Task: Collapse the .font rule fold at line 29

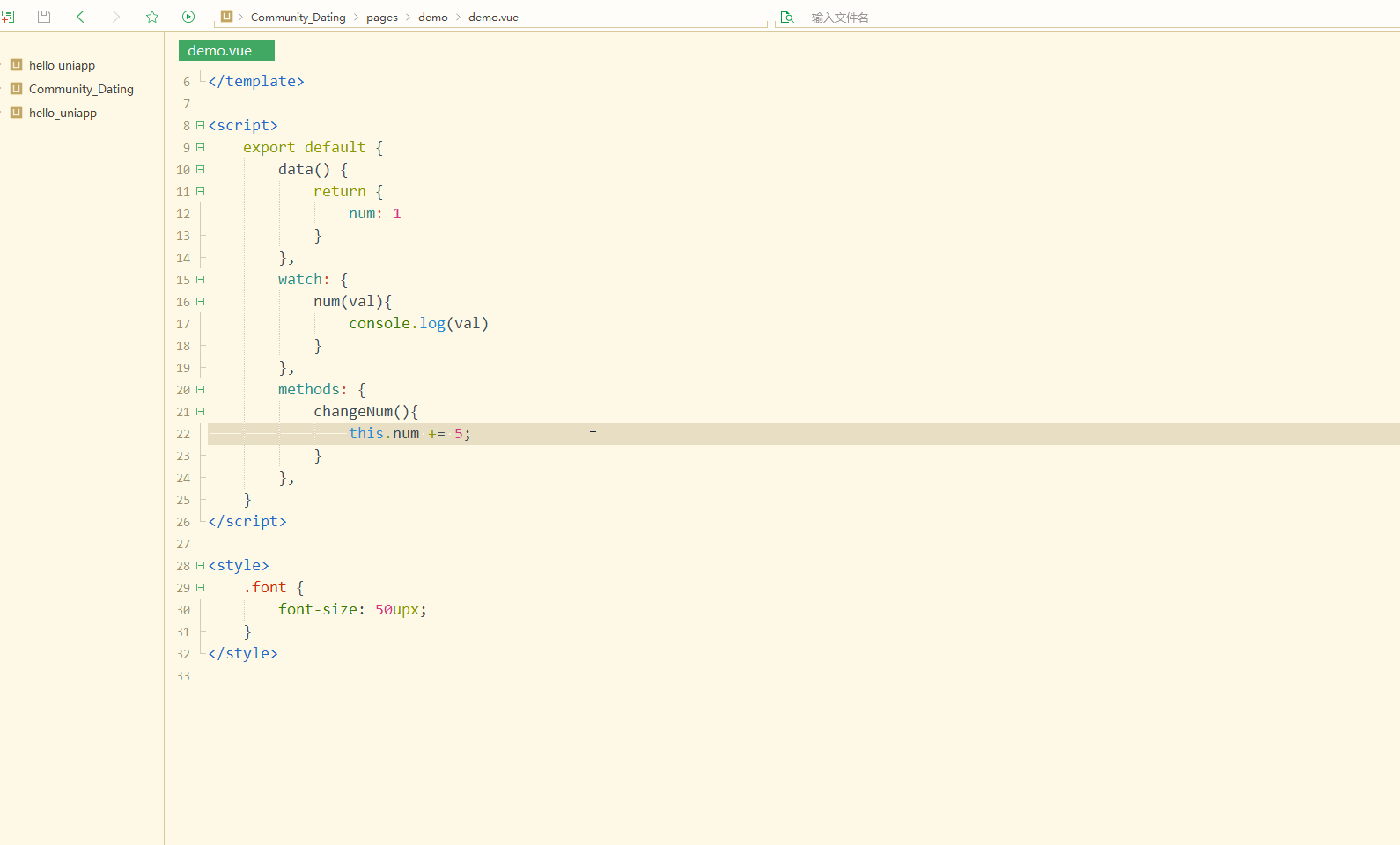Action: coord(200,587)
